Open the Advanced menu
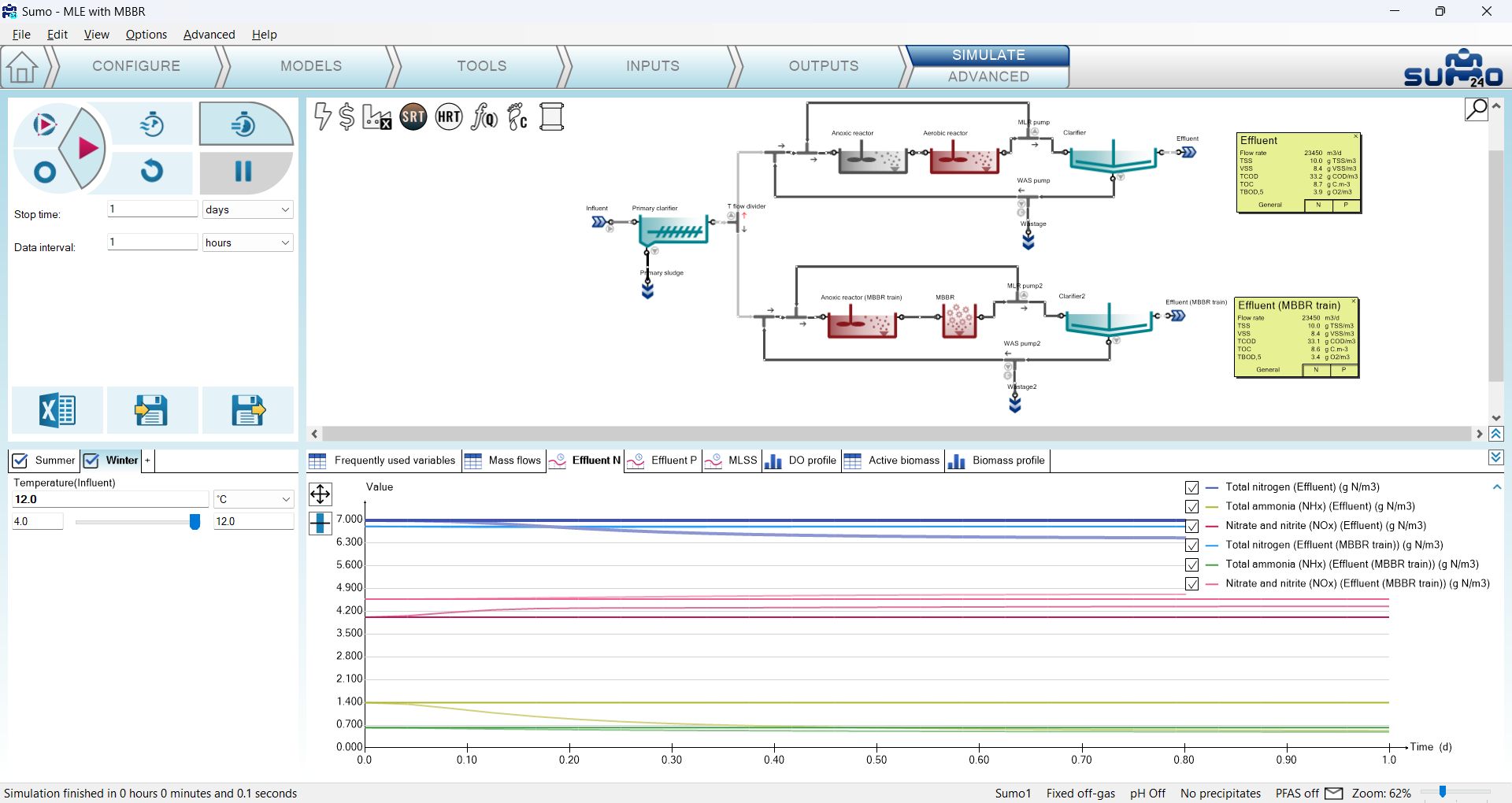 click(209, 35)
